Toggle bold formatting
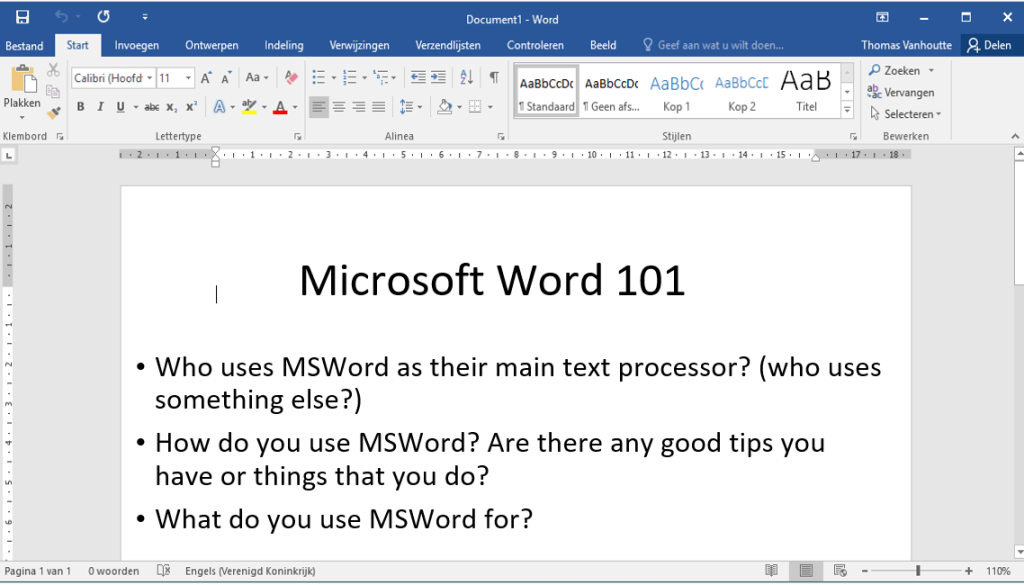 [x=80, y=106]
